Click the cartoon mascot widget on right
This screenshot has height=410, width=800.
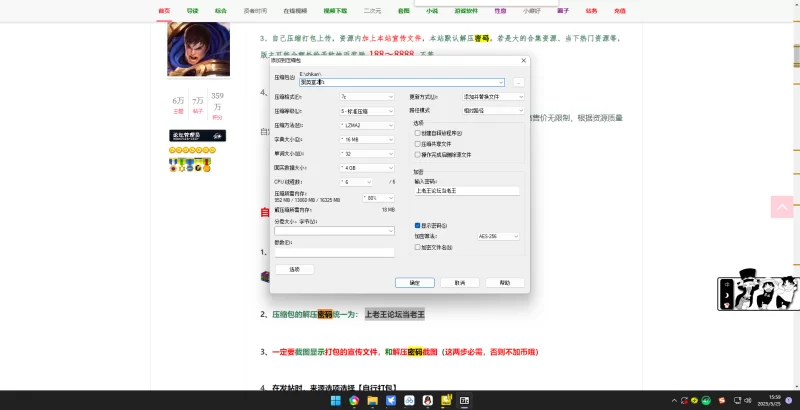[x=759, y=290]
